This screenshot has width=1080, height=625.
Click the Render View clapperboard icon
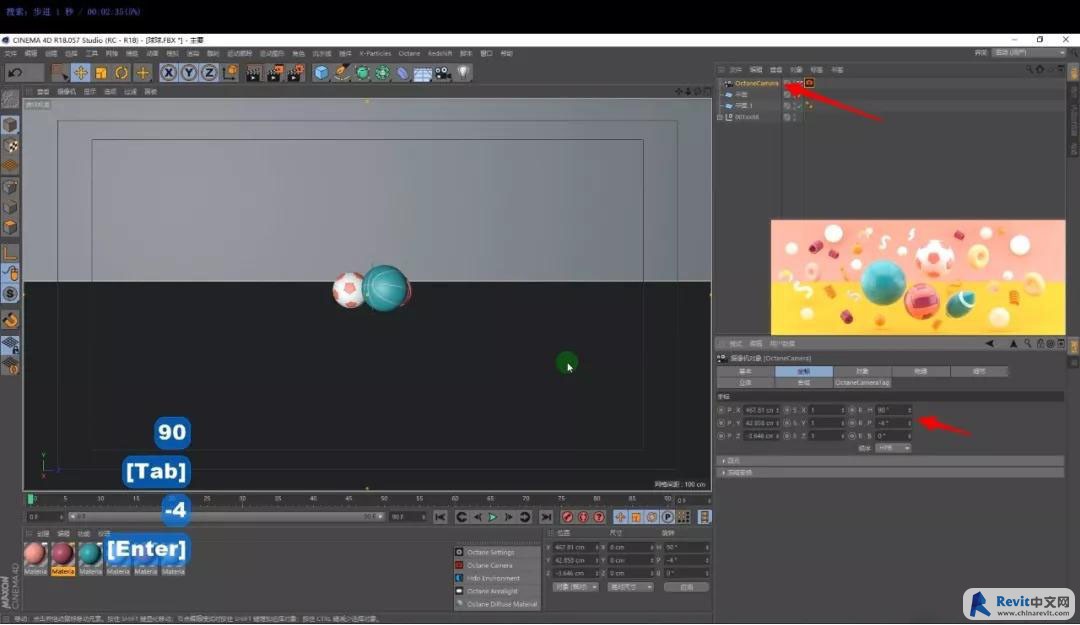[253, 72]
